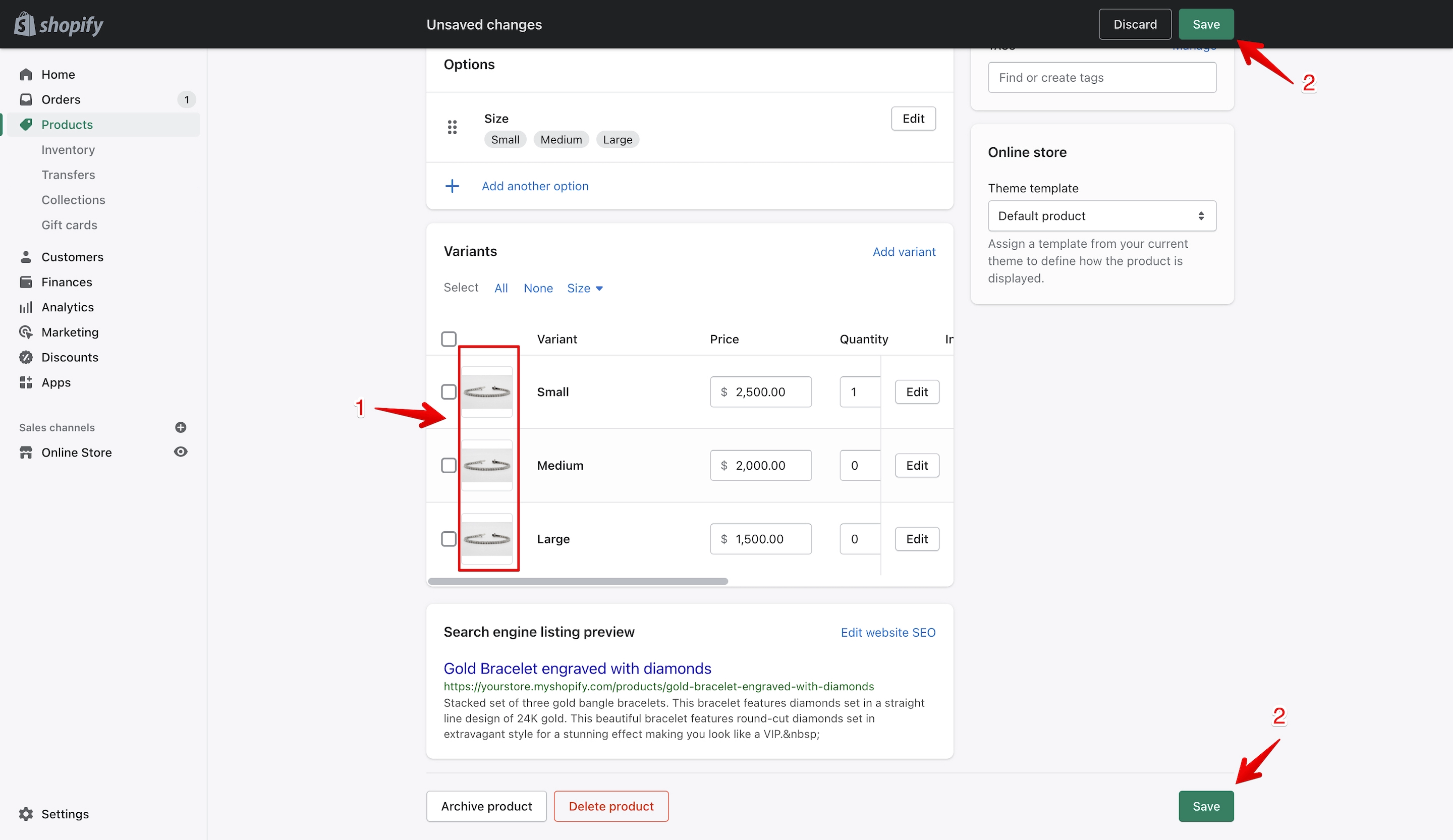This screenshot has width=1453, height=840.
Task: Go to Inventory in sidebar
Action: (68, 149)
